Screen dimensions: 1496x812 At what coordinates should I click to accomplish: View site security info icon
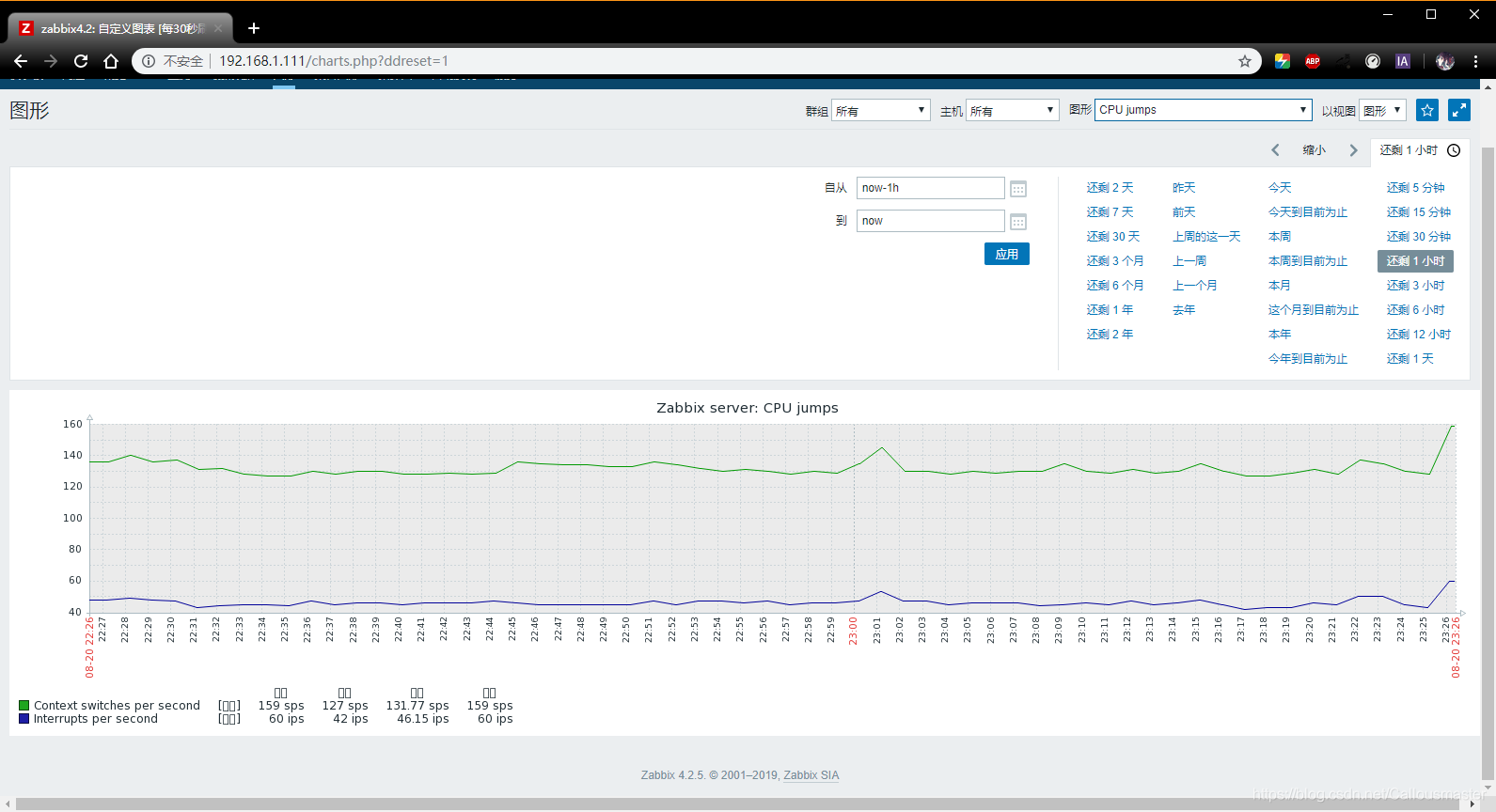pyautogui.click(x=149, y=61)
